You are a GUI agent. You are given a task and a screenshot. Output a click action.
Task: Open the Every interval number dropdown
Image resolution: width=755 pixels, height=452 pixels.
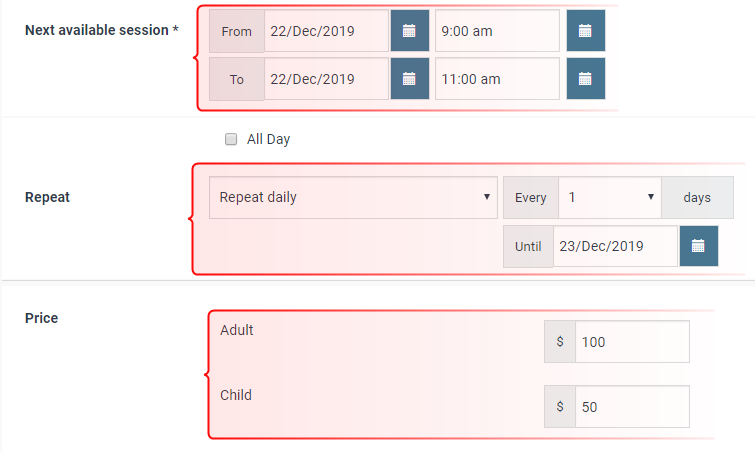click(x=610, y=197)
